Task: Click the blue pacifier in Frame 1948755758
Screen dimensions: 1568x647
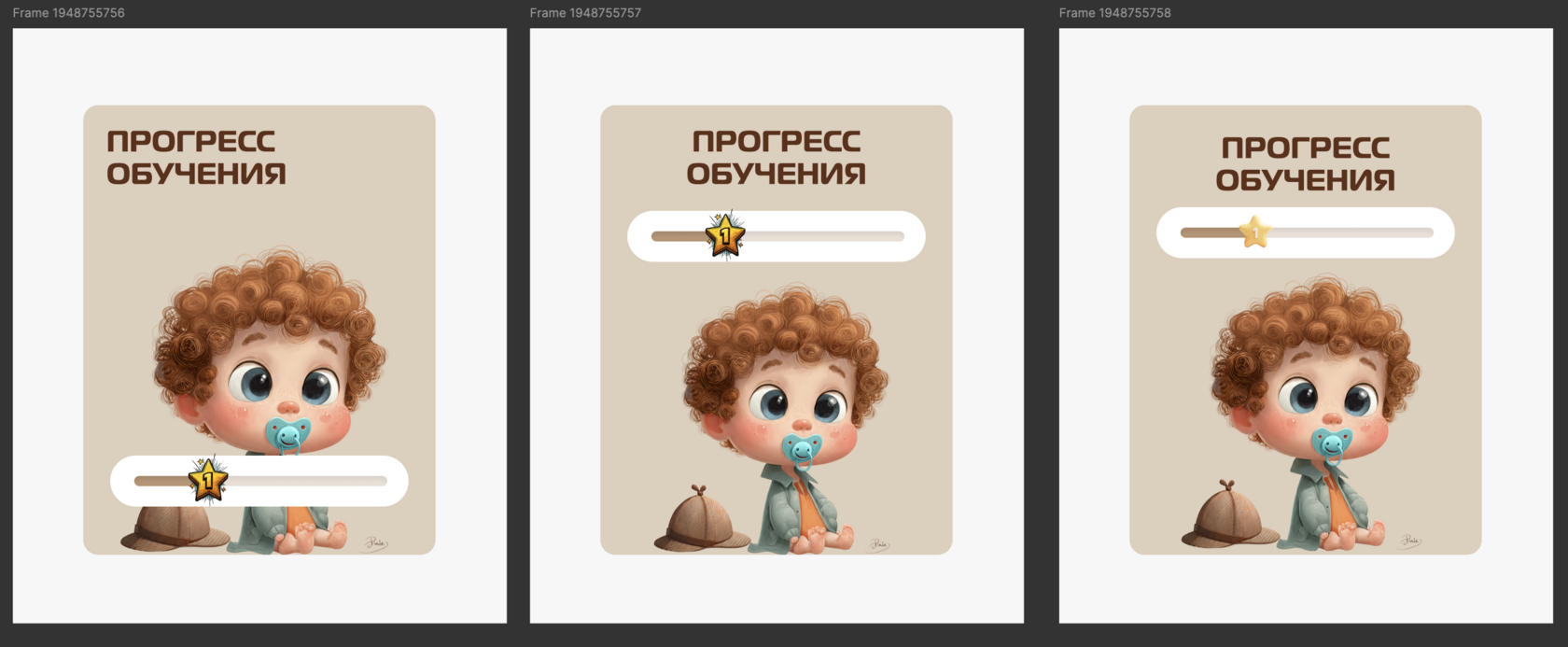Action: pyautogui.click(x=1332, y=444)
